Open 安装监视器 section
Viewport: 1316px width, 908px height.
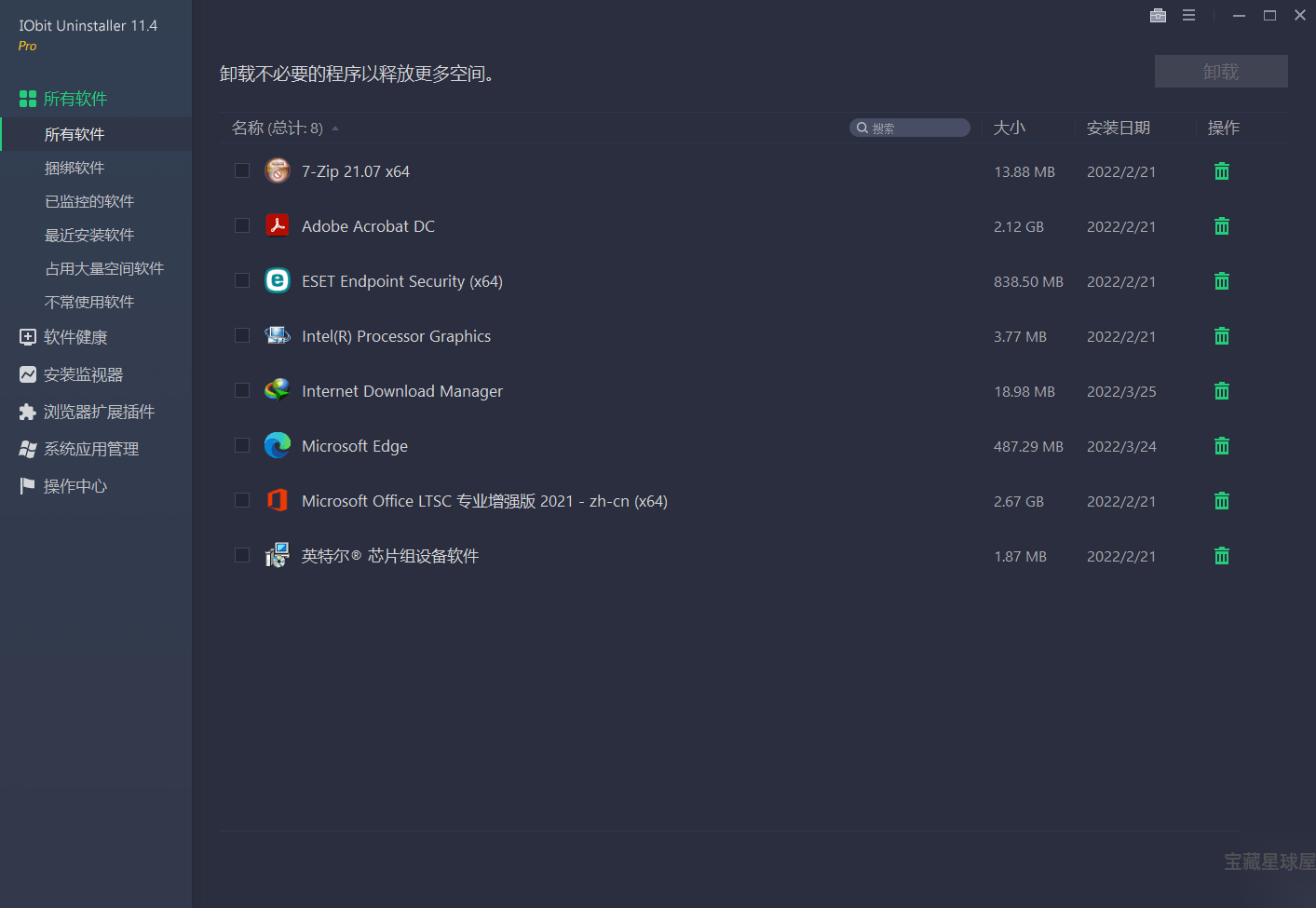point(83,374)
